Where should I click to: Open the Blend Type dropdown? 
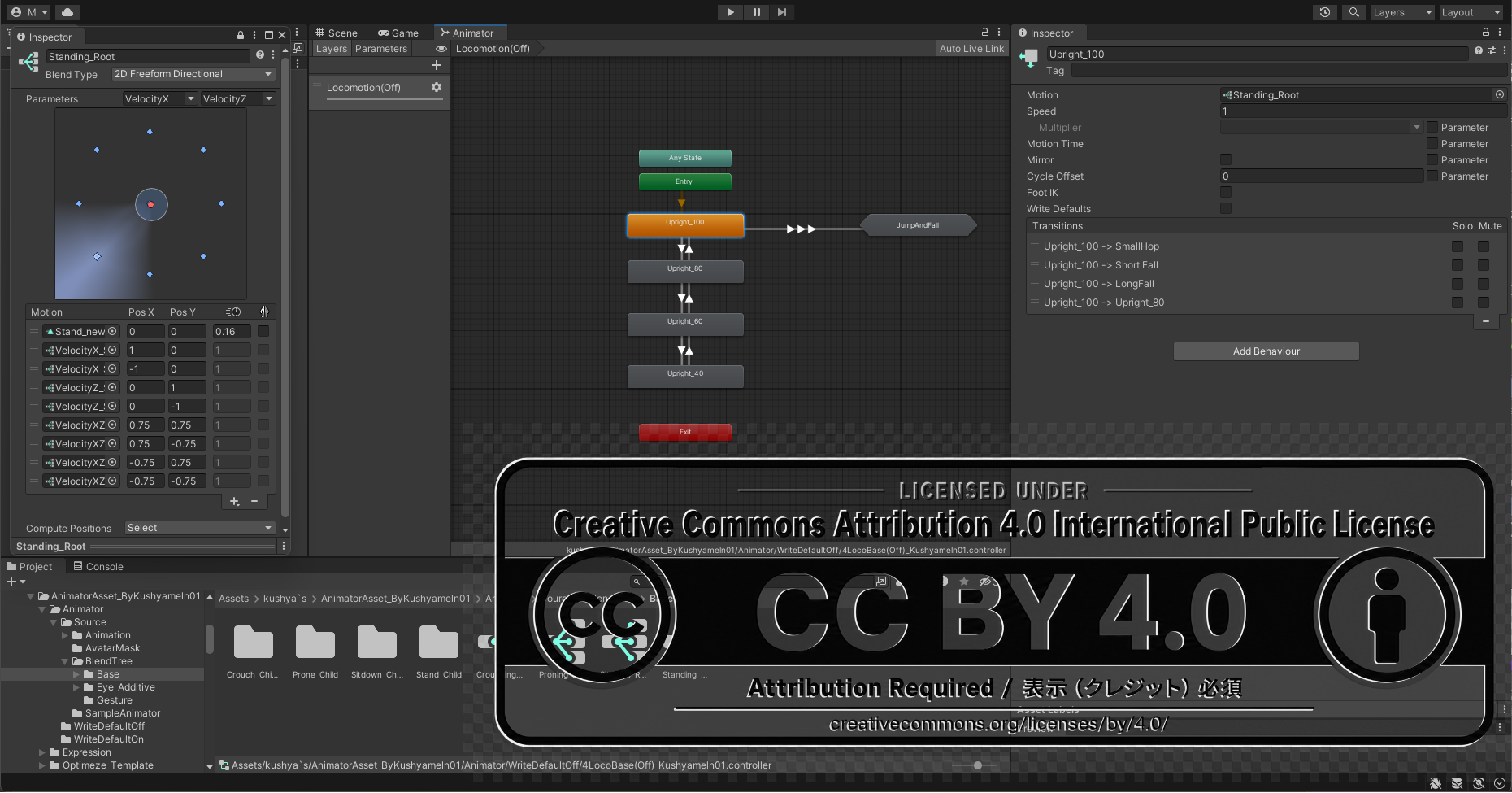pyautogui.click(x=193, y=74)
